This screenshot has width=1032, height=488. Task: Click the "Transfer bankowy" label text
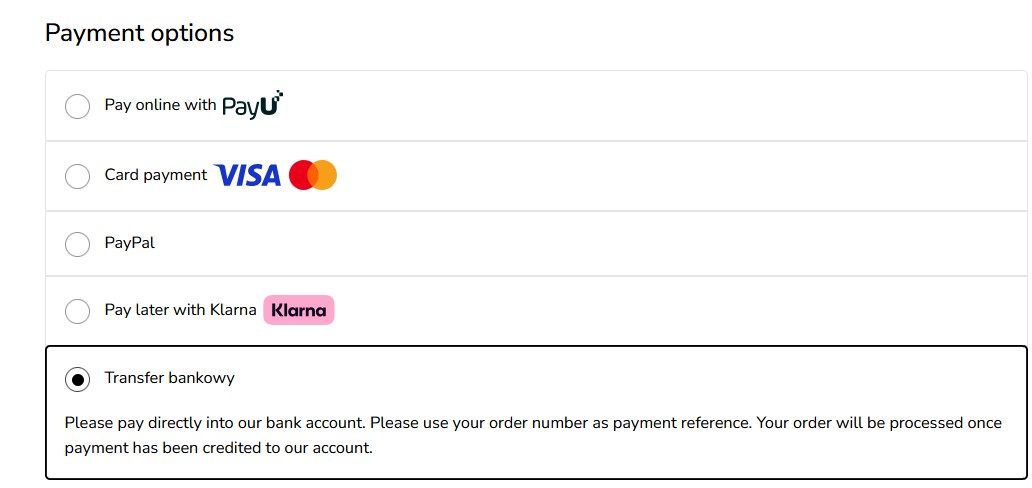[169, 378]
